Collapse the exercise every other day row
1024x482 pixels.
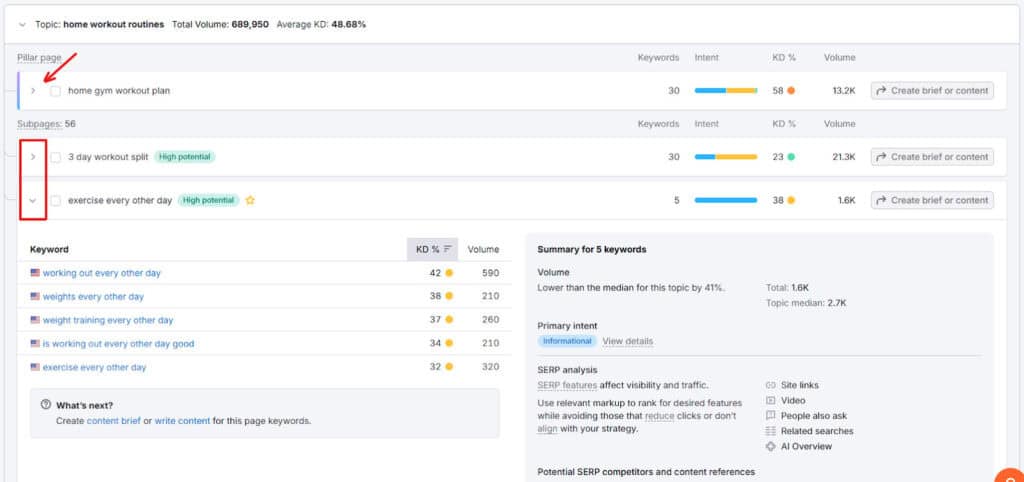pos(33,201)
